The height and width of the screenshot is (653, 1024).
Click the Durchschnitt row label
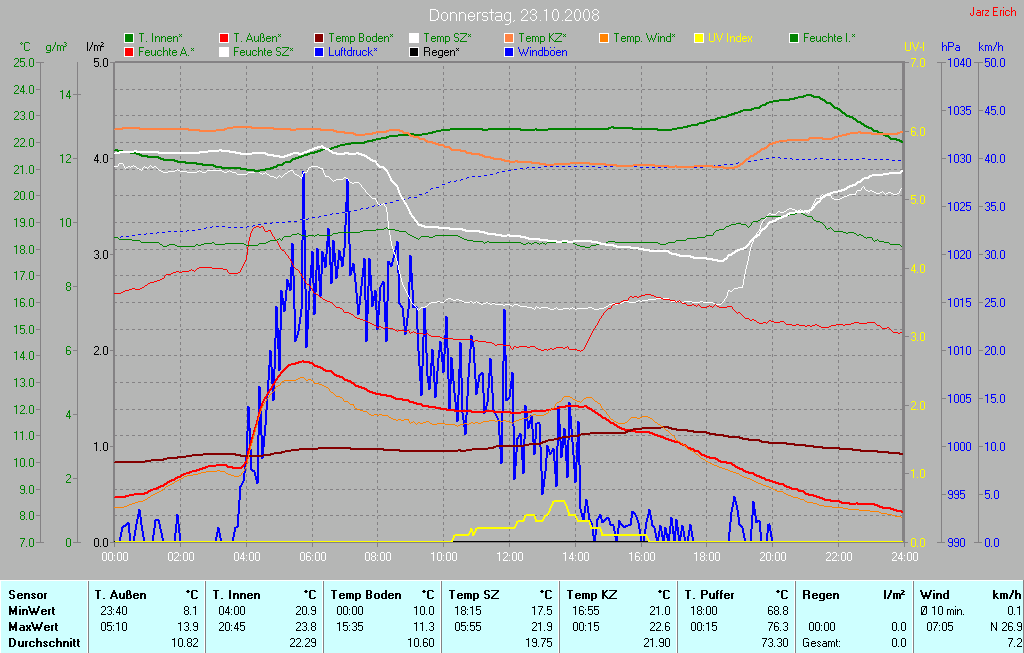click(44, 643)
